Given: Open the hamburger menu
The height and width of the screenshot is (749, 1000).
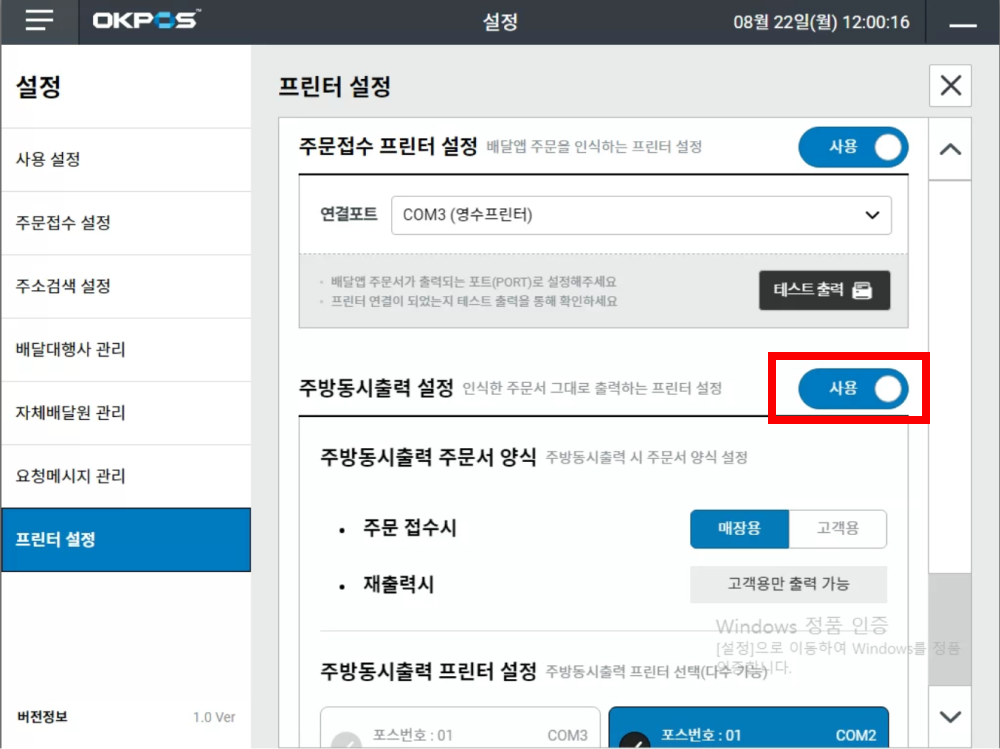Looking at the screenshot, I should pos(39,22).
